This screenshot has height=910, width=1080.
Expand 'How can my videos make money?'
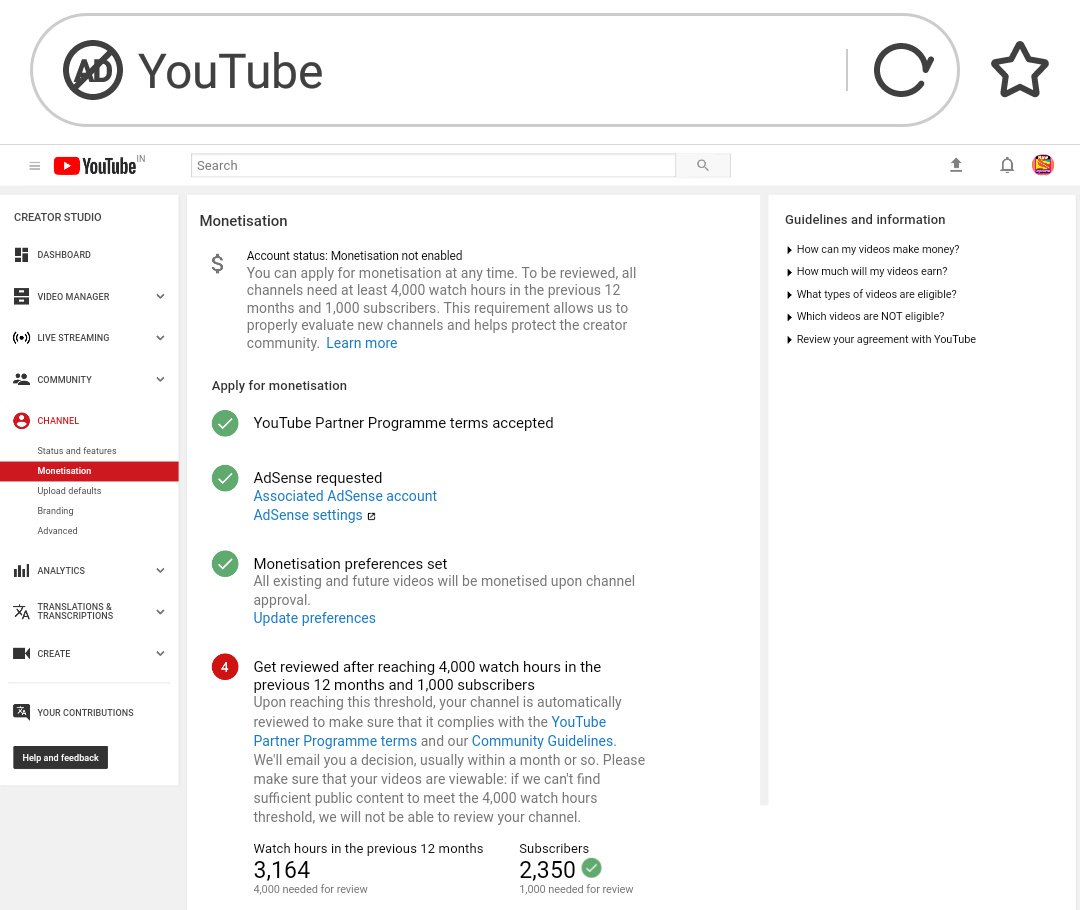(872, 249)
